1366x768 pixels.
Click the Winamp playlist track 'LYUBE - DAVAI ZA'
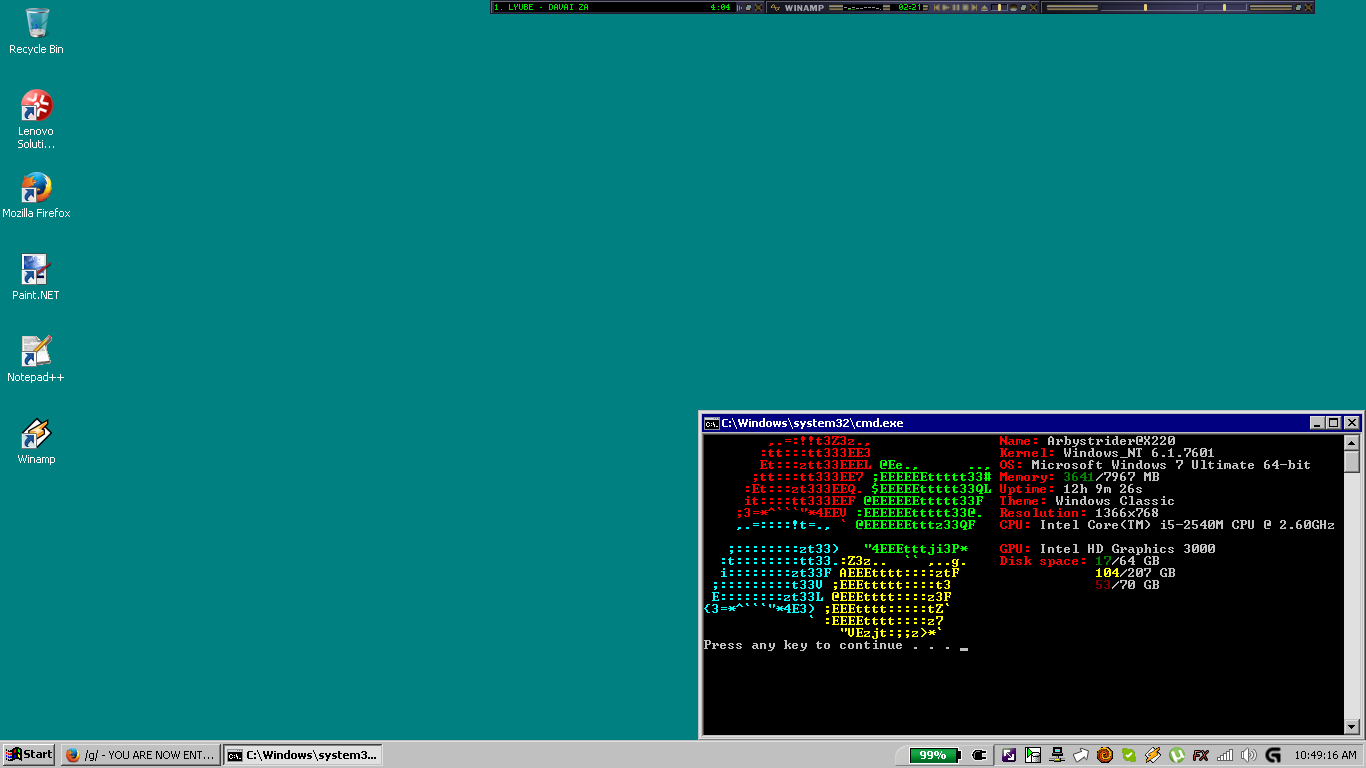pos(540,7)
